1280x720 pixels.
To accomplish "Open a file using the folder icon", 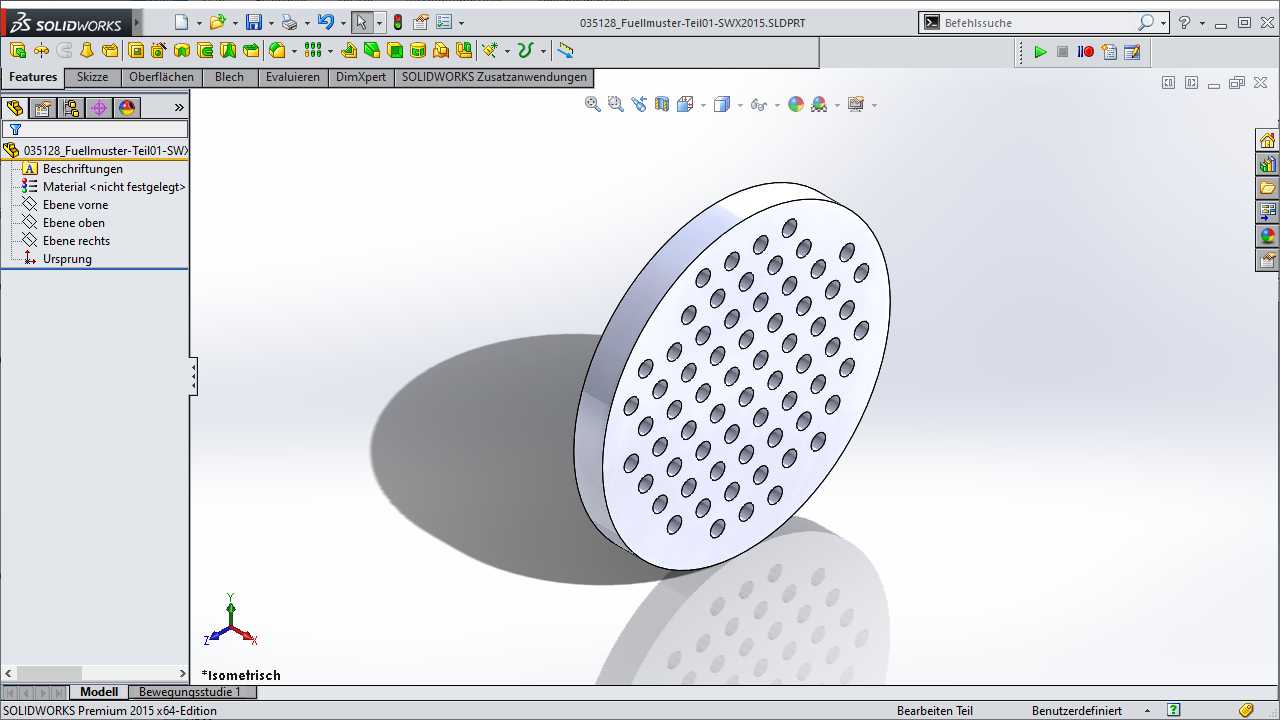I will pos(217,22).
